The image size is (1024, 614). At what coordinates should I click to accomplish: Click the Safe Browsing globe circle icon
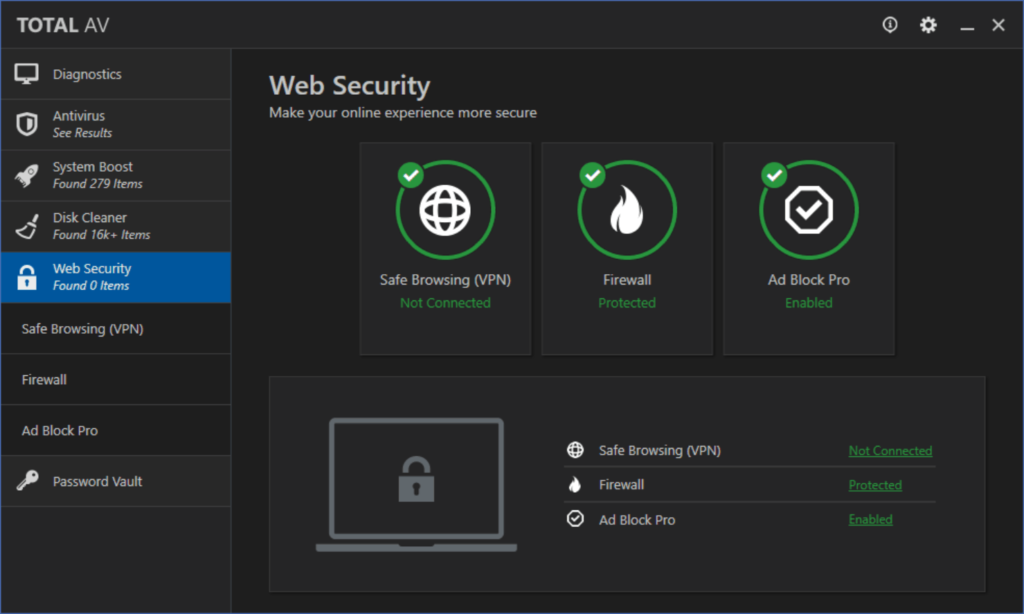click(x=445, y=210)
